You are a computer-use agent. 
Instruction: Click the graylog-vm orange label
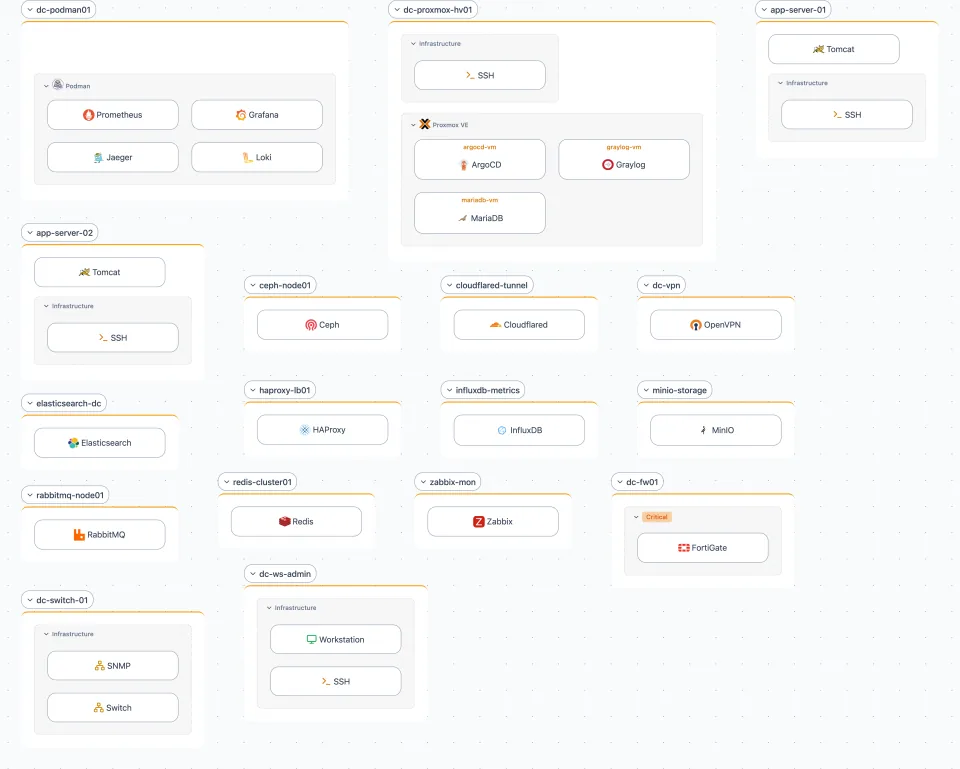coord(624,147)
